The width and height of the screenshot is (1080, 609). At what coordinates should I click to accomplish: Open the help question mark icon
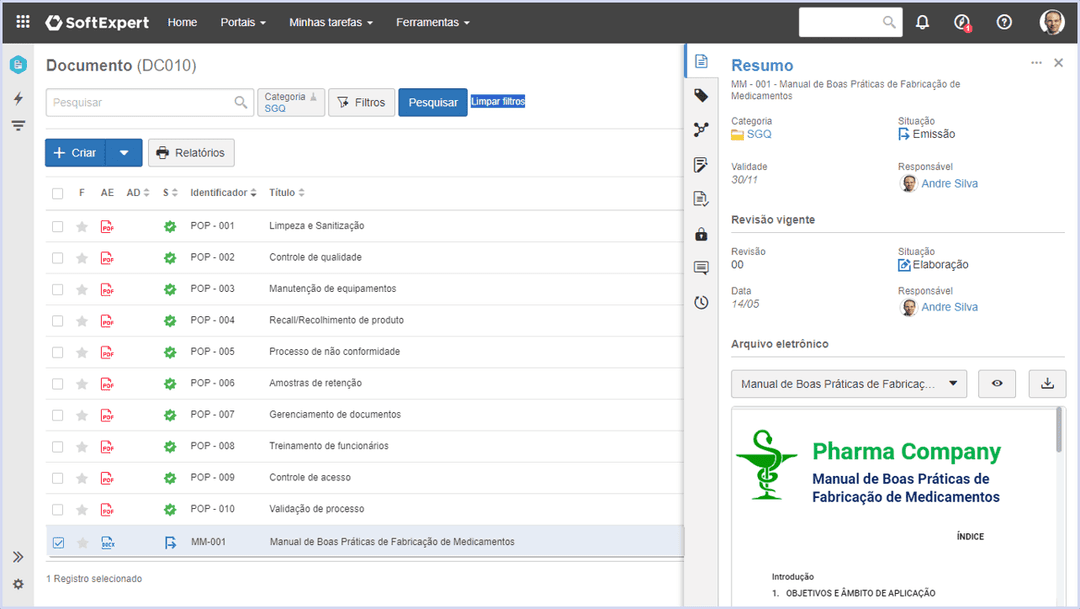1004,23
